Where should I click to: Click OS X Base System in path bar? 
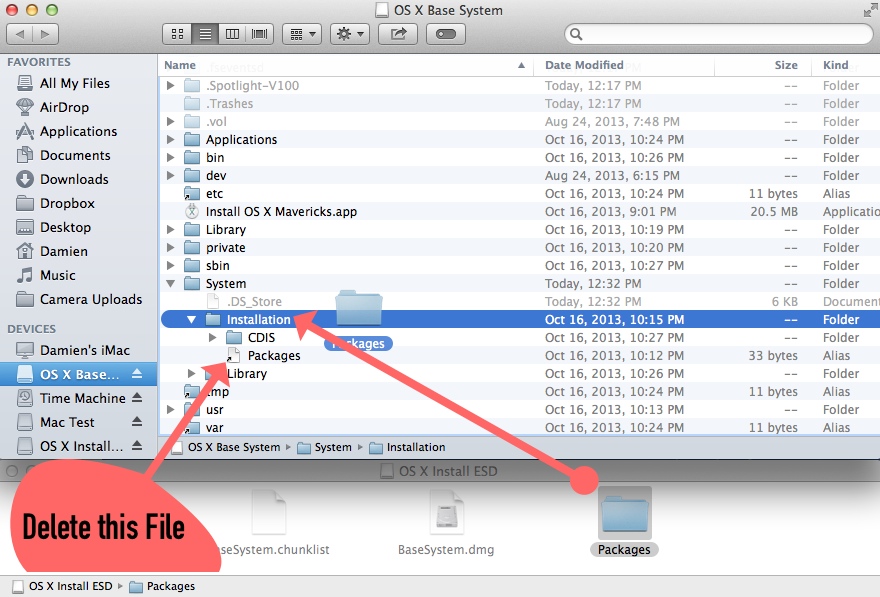pos(226,447)
